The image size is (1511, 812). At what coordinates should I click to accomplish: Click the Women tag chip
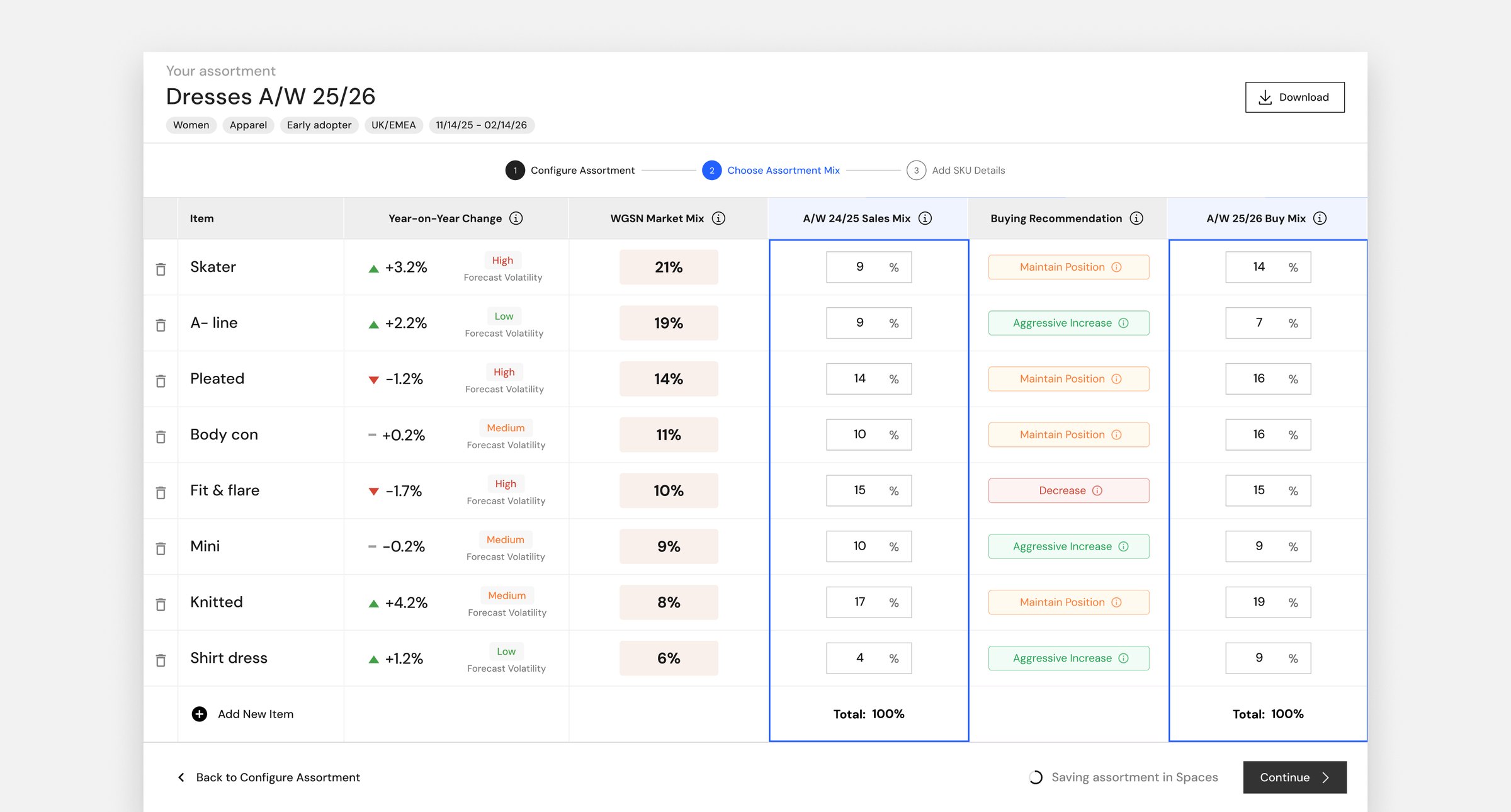(x=191, y=125)
